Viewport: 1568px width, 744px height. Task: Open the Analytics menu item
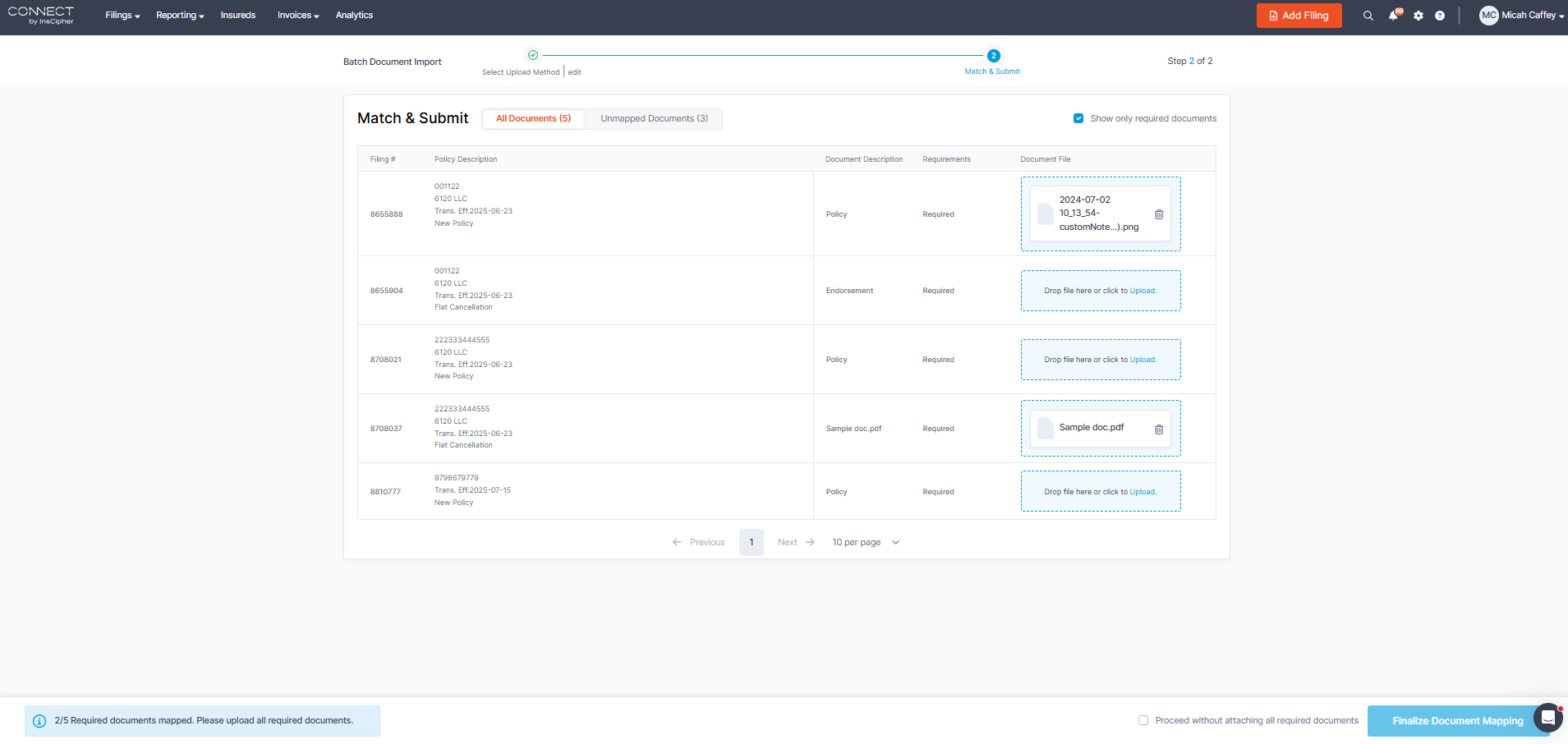354,16
